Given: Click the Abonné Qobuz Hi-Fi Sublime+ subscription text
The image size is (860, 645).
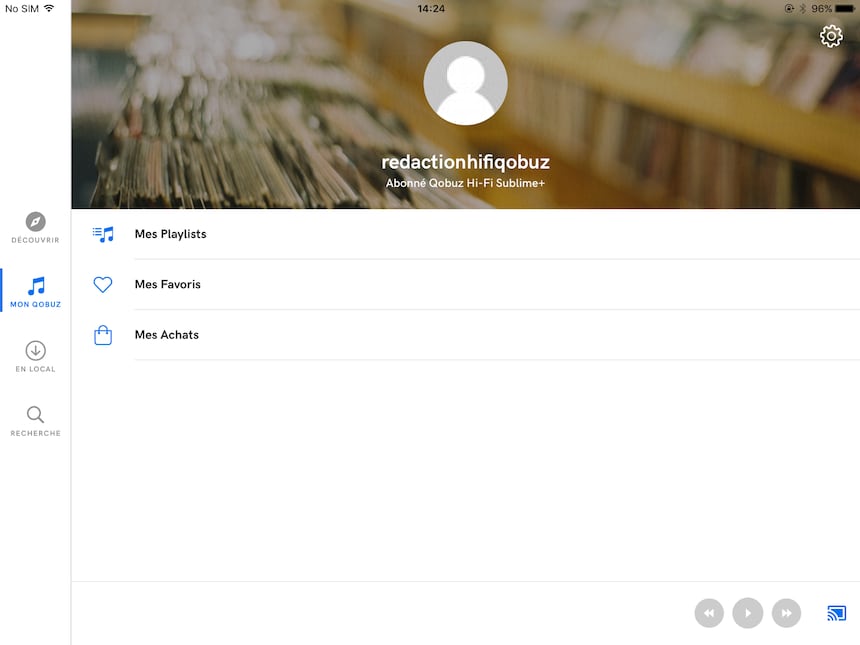Looking at the screenshot, I should click(x=465, y=183).
